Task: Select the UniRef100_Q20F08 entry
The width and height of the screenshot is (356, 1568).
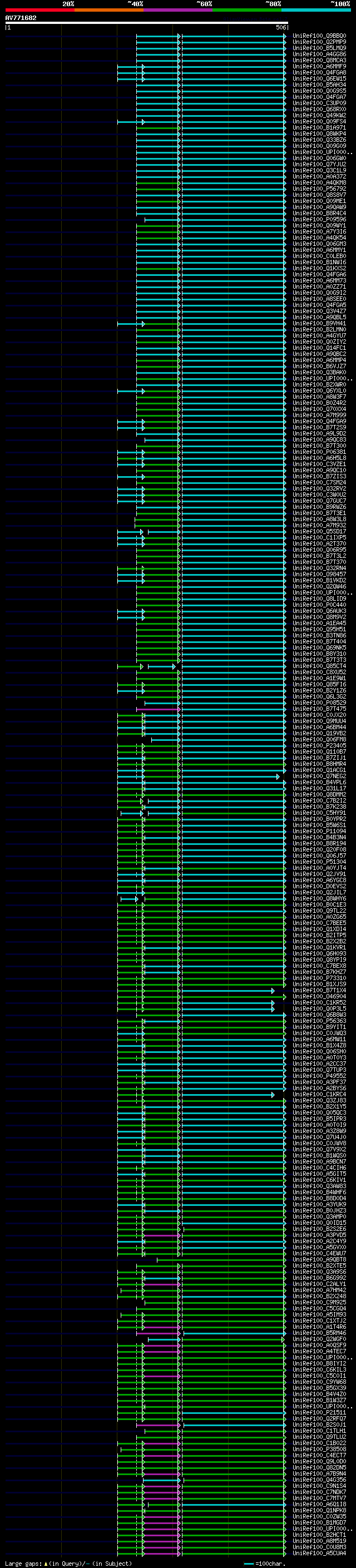Action: tap(319, 849)
